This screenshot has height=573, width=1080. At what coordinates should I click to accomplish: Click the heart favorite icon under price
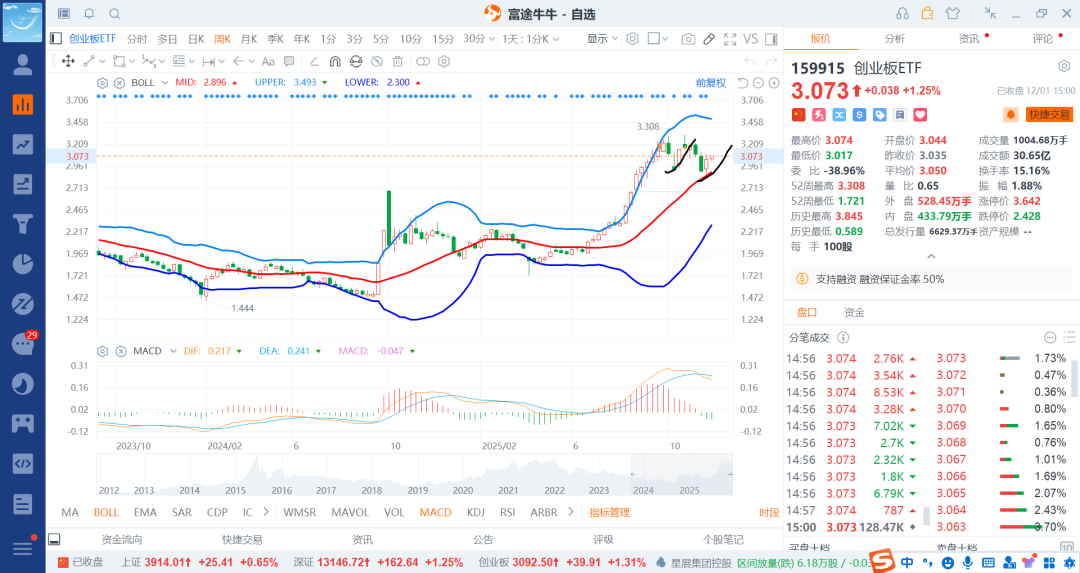(x=920, y=114)
